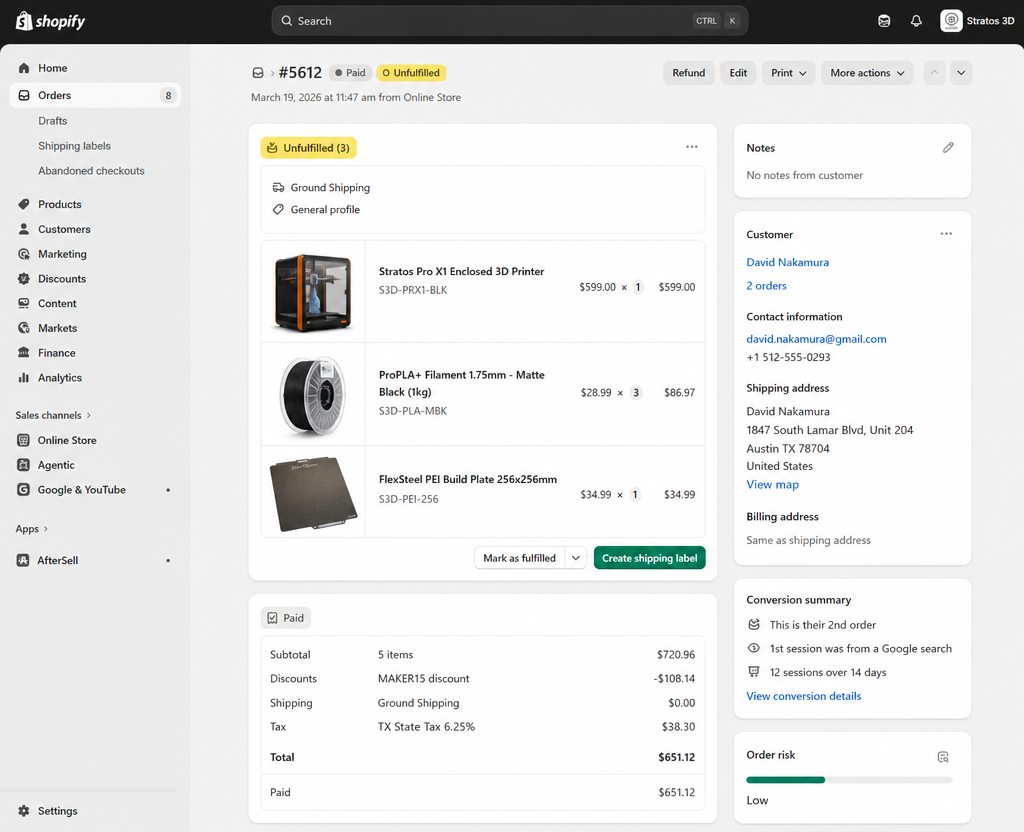The height and width of the screenshot is (832, 1024).
Task: Open ProPLA+ Filament product title
Action: (461, 383)
